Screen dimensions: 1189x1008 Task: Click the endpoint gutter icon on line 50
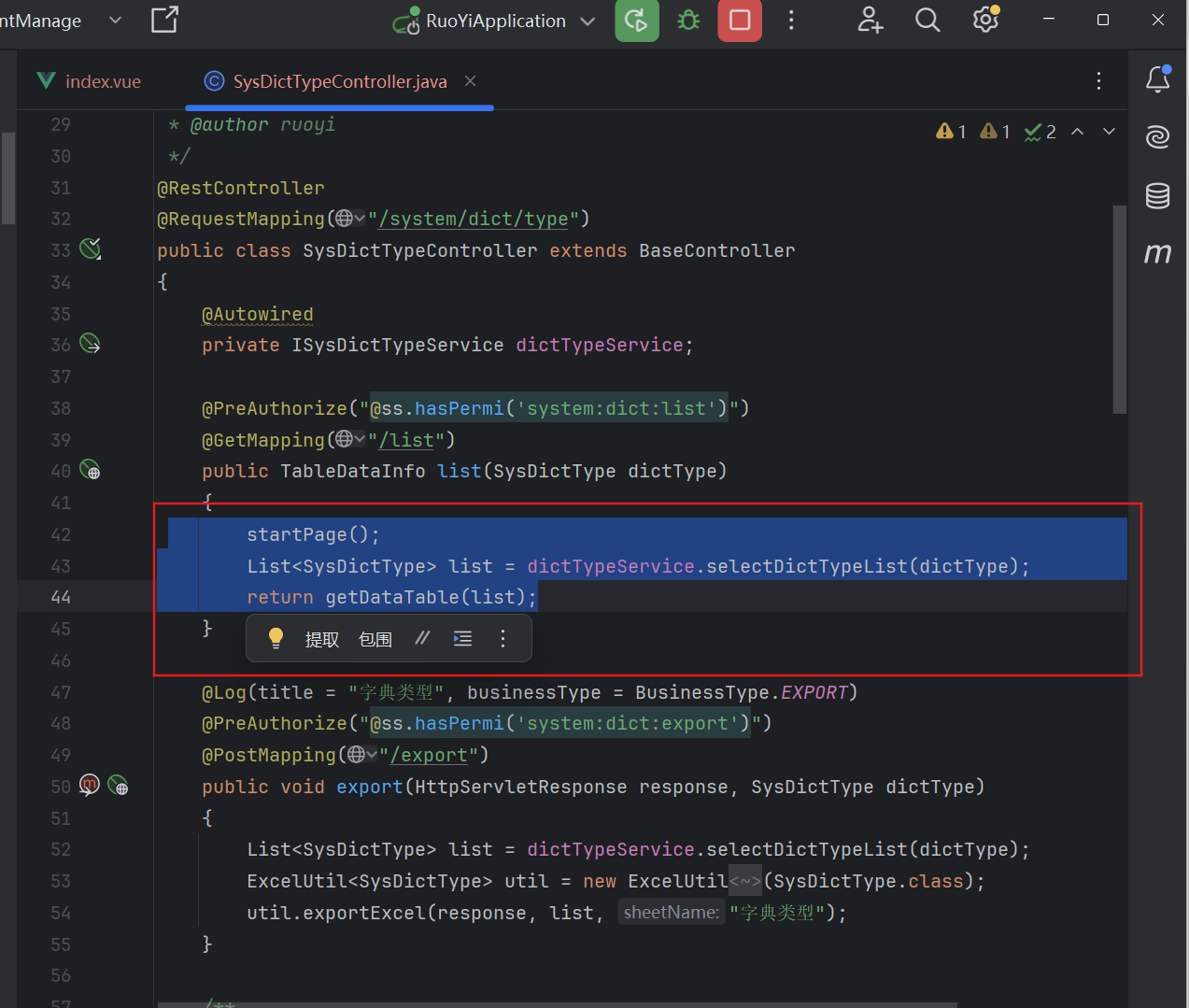[x=118, y=786]
